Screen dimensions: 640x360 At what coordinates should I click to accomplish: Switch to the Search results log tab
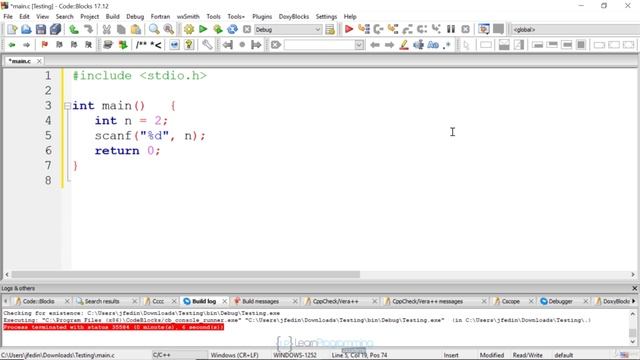pos(102,301)
